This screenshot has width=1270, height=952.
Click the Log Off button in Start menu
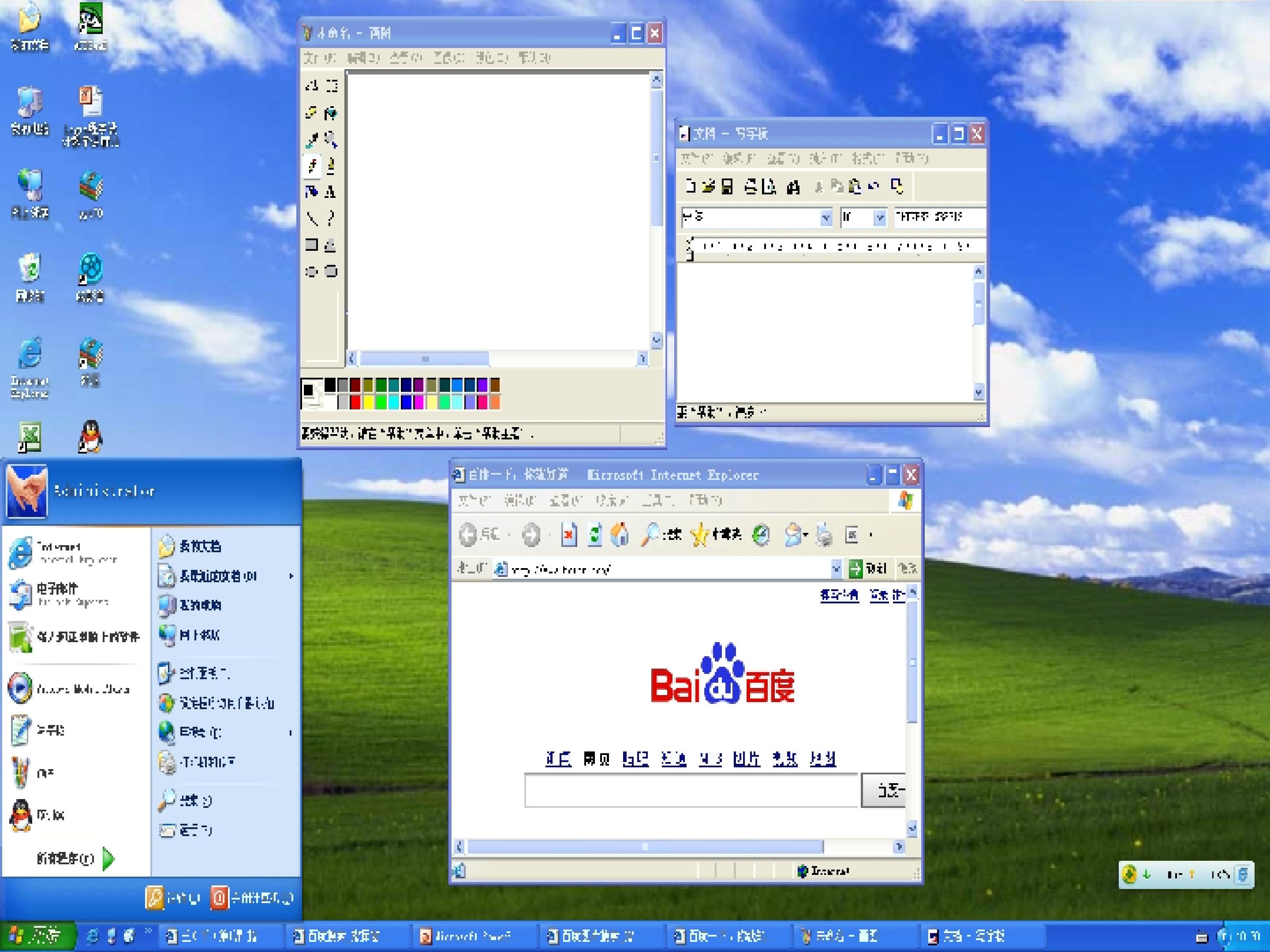(x=173, y=897)
